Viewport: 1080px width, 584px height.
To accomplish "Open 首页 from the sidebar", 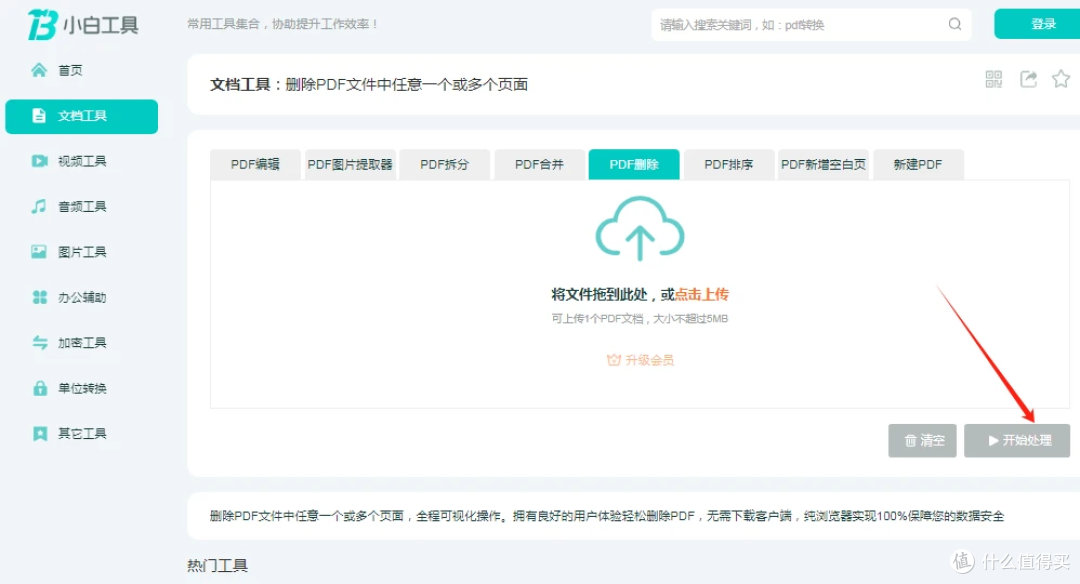I will [57, 70].
